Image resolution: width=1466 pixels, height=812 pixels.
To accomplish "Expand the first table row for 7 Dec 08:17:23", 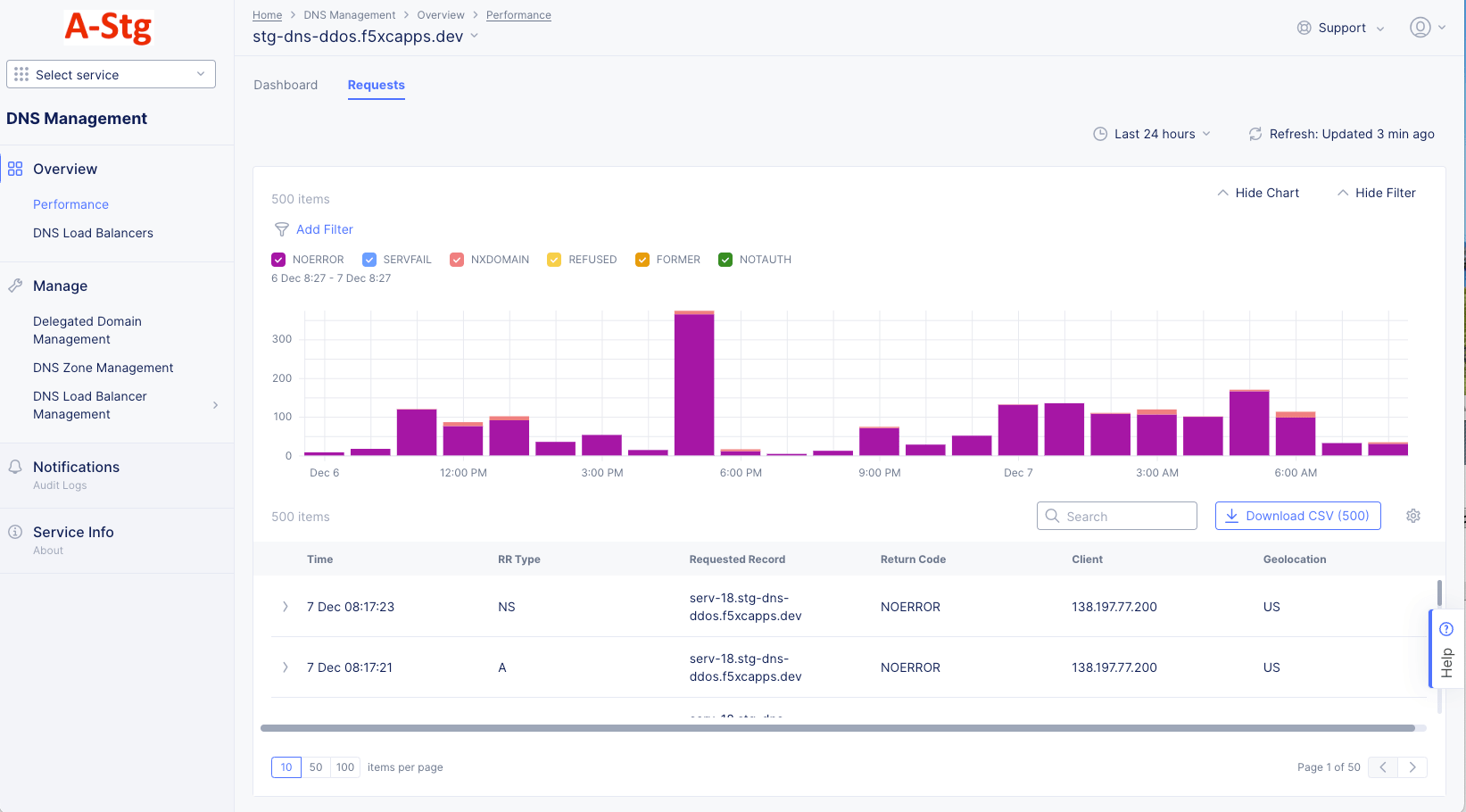I will point(285,606).
